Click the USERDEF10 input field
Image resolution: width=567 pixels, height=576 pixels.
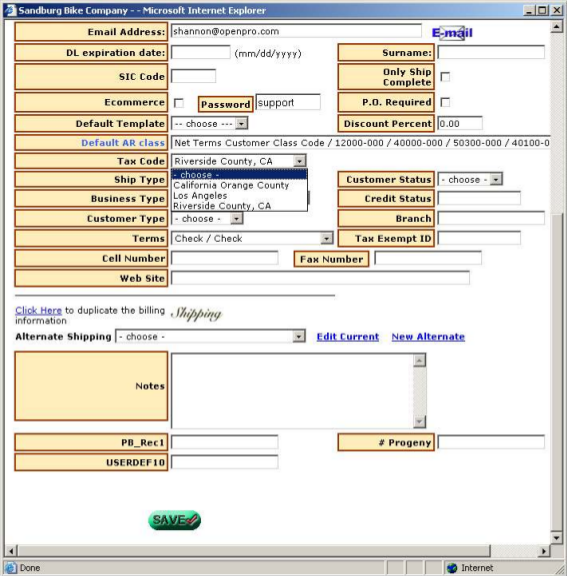click(x=225, y=462)
